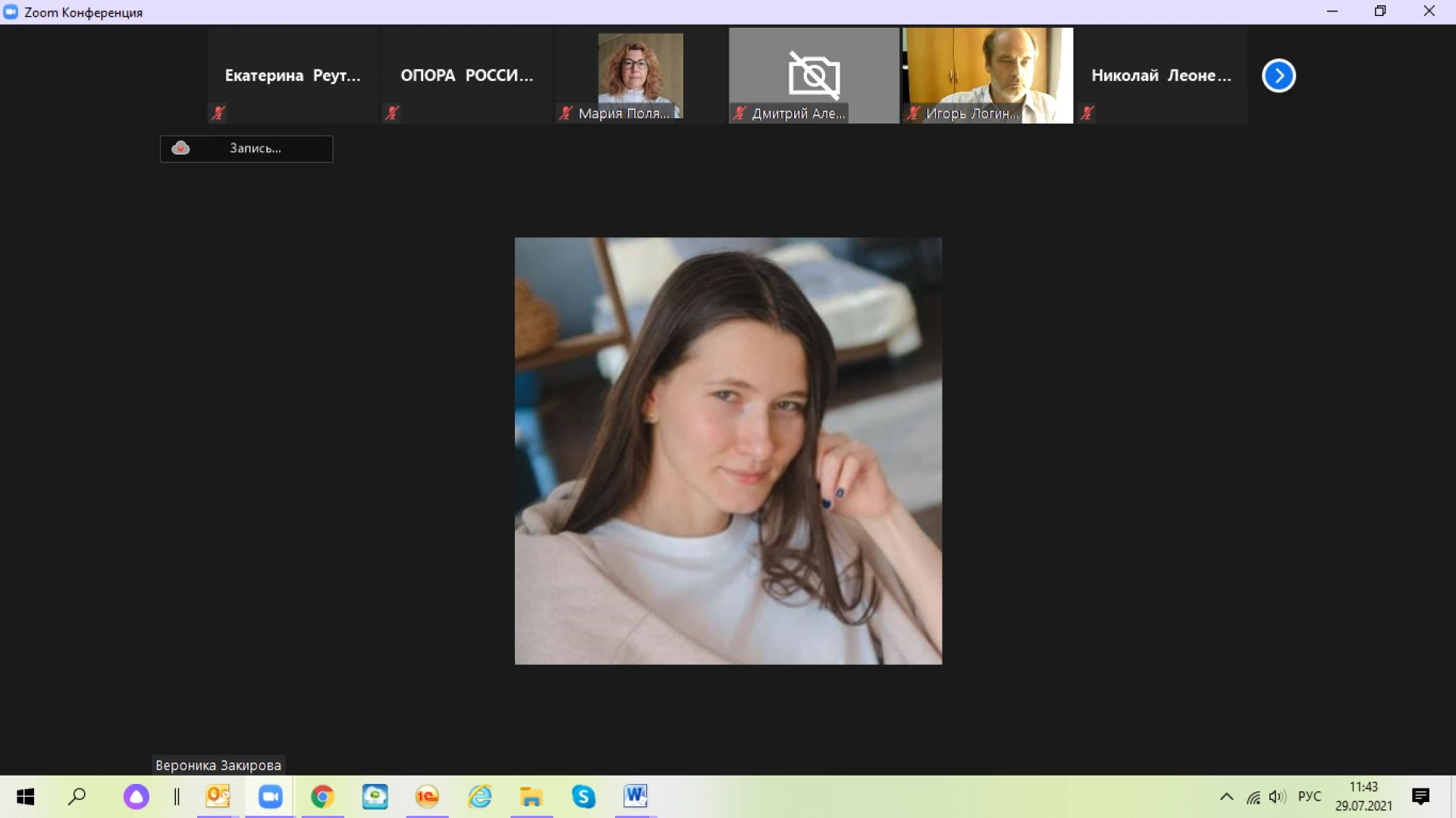Click Вероника Закирова main speaker photo
Image resolution: width=1456 pixels, height=818 pixels.
728,451
